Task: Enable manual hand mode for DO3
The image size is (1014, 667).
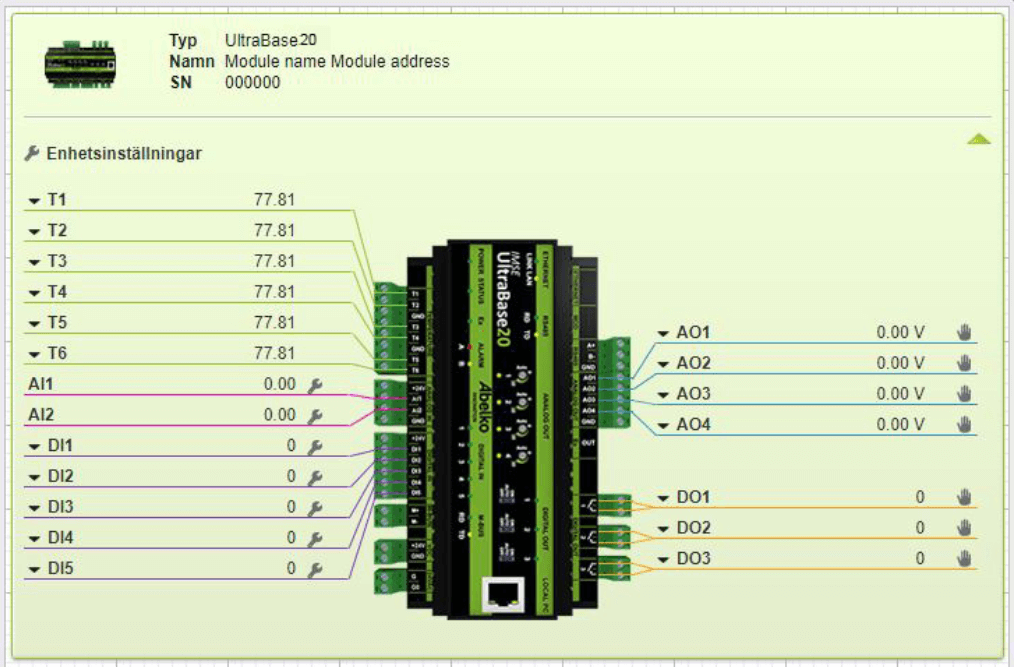Action: tap(964, 559)
